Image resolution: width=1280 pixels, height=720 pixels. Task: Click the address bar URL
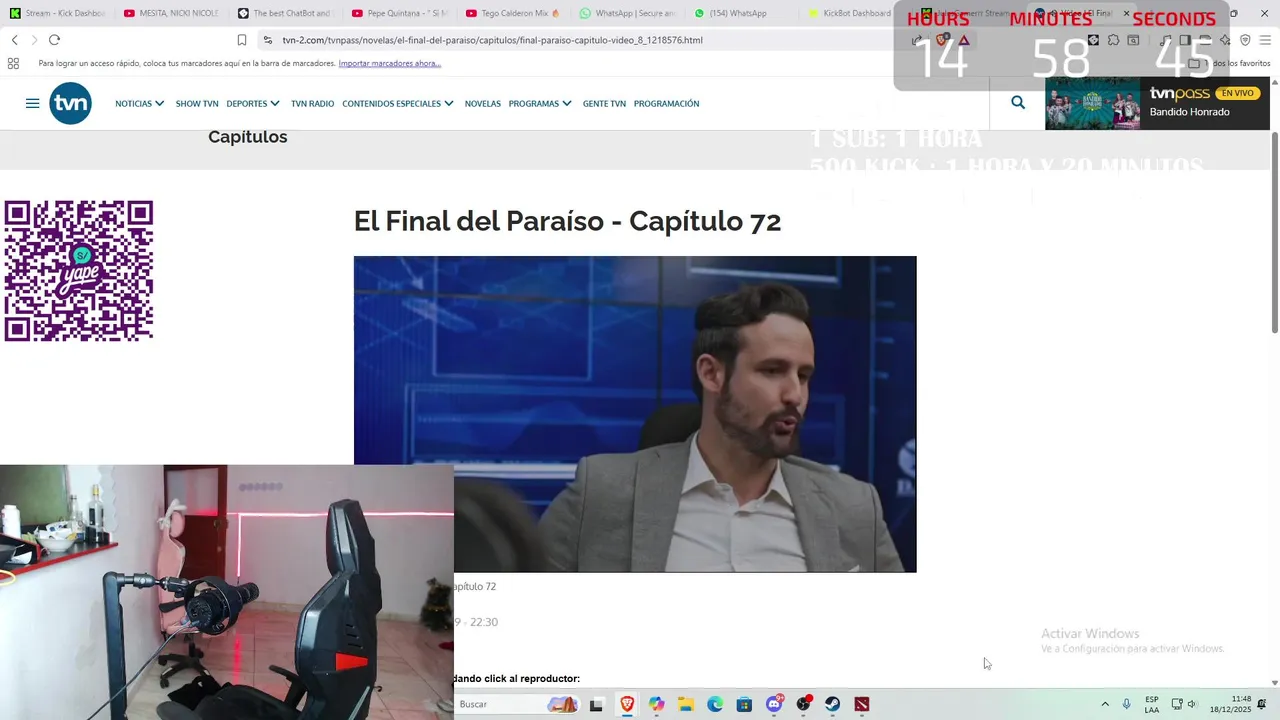click(x=492, y=40)
